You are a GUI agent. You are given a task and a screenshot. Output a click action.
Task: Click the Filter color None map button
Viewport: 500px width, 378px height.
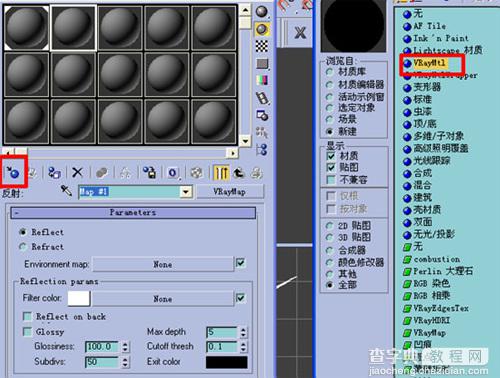[163, 299]
